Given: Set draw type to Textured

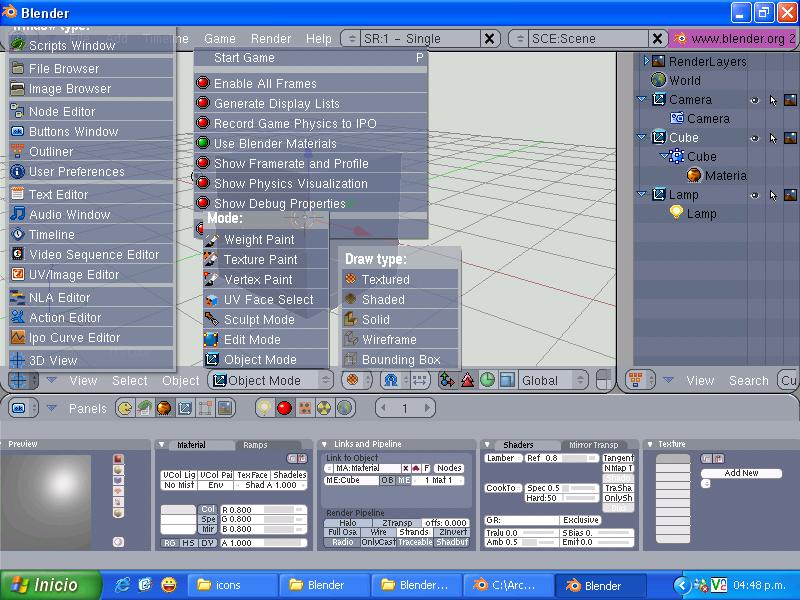Looking at the screenshot, I should [x=400, y=280].
